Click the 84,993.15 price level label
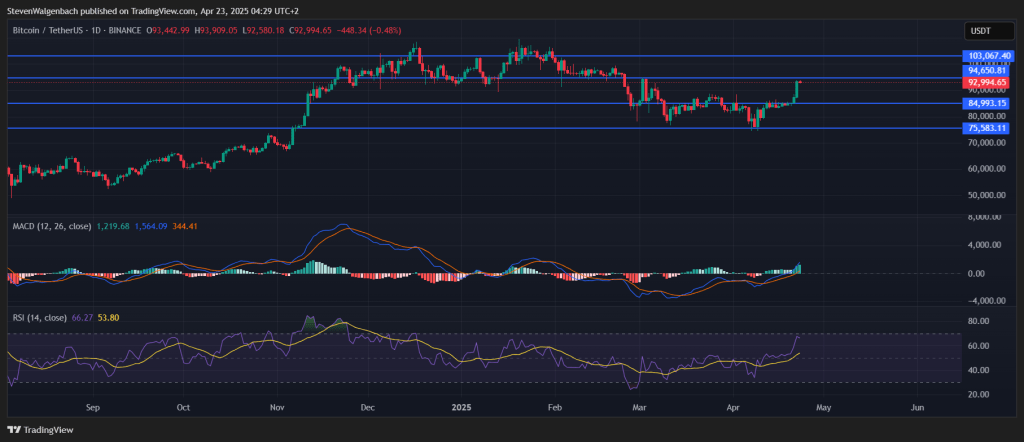The image size is (1024, 442). [x=986, y=103]
